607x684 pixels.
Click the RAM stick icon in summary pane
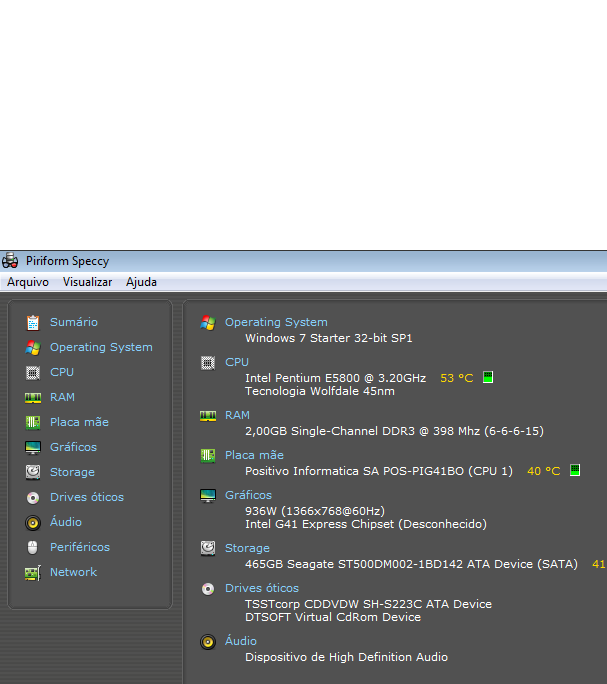(208, 416)
